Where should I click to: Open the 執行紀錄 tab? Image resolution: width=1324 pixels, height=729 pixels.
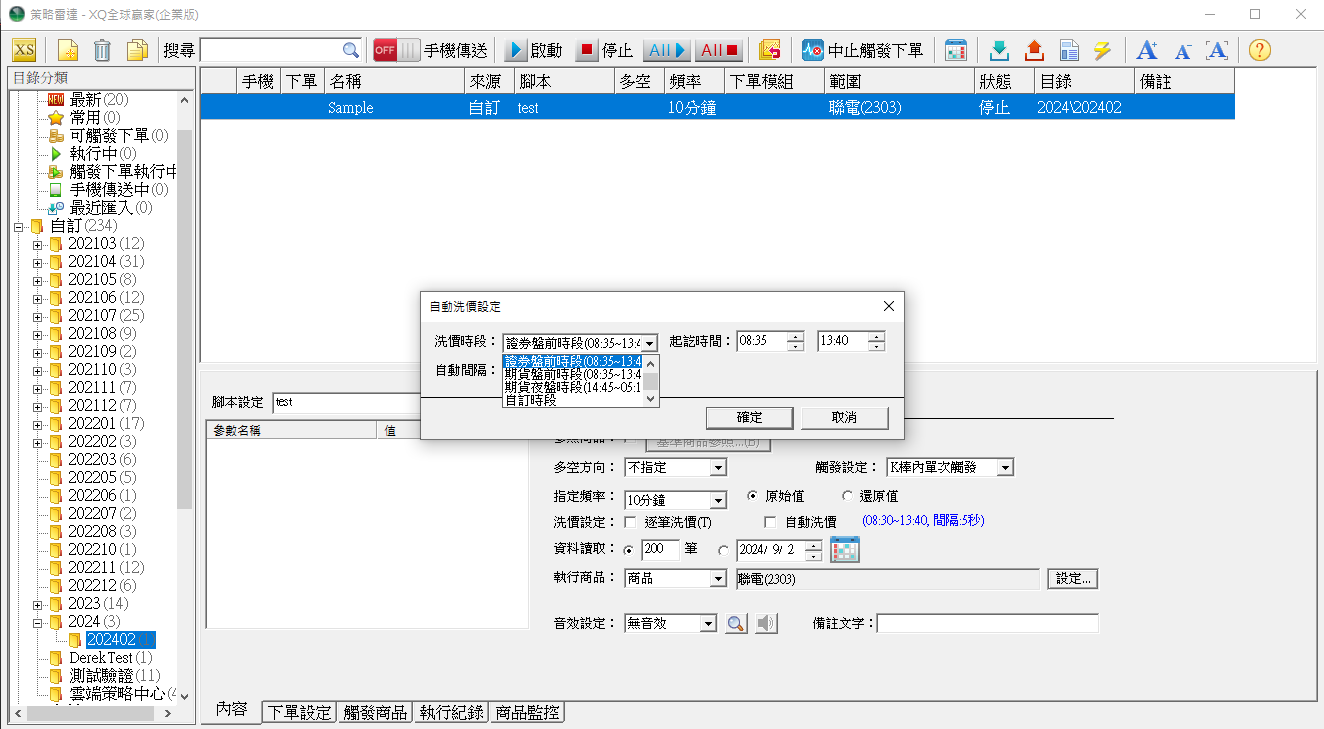click(451, 713)
